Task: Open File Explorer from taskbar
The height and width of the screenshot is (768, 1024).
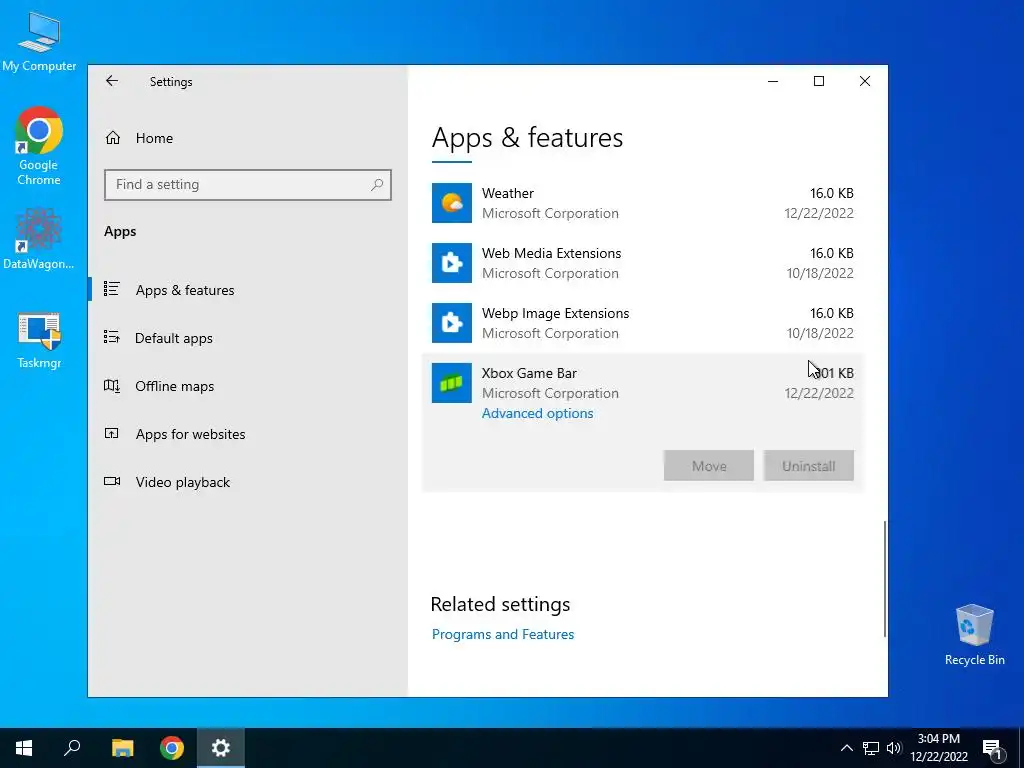Action: (x=122, y=748)
